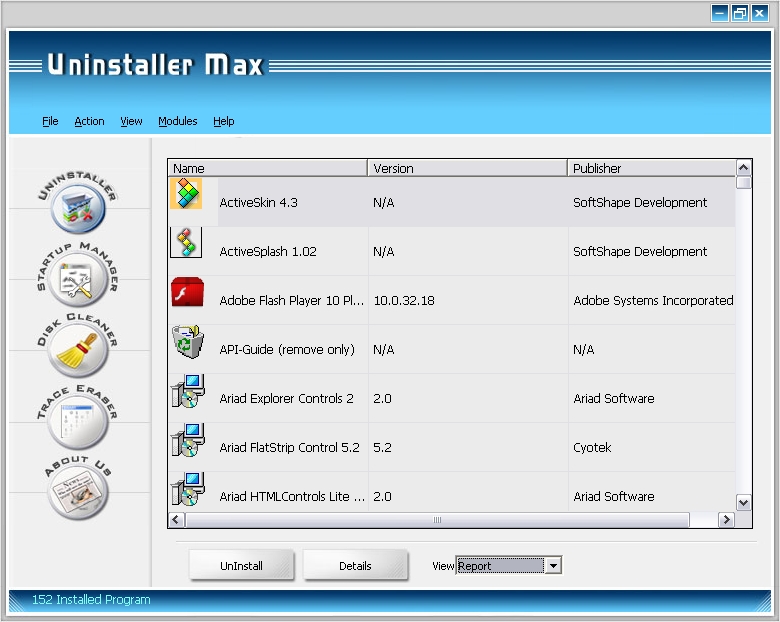Click Adobe Systems Incorporated publisher cell

coord(653,301)
